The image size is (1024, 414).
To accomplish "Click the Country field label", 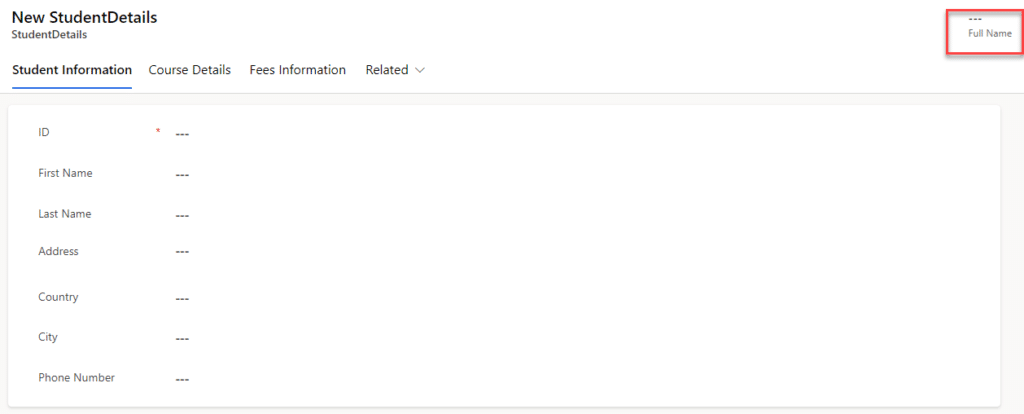I will click(58, 297).
